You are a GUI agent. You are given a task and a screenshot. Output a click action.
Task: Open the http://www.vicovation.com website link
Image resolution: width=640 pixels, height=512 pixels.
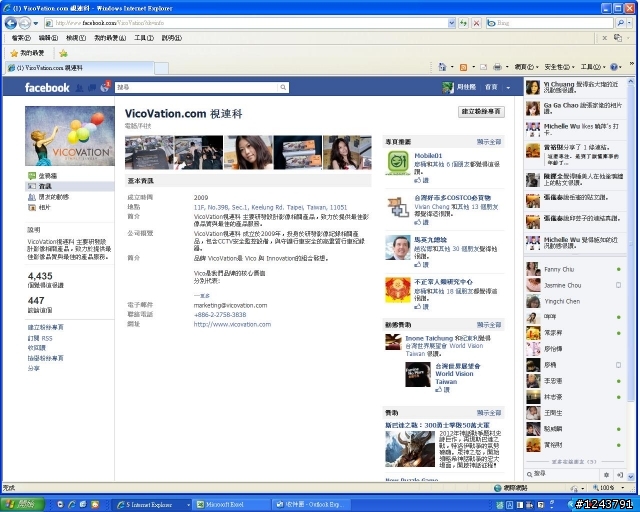pyautogui.click(x=232, y=324)
